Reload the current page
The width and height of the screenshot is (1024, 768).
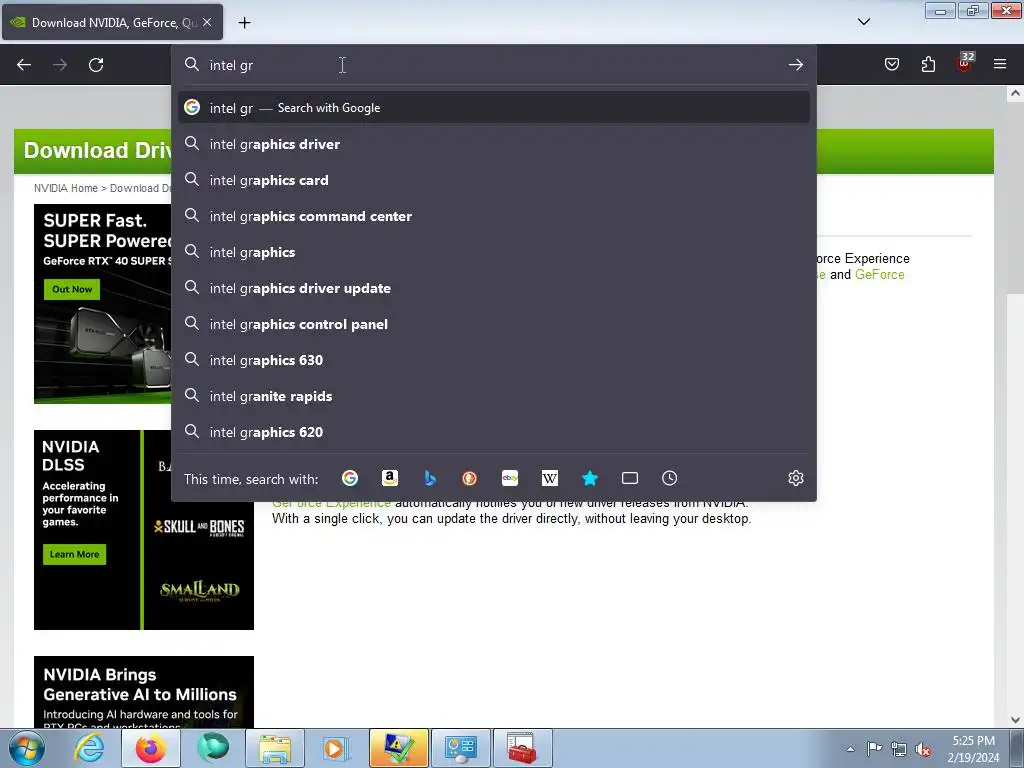coord(96,65)
